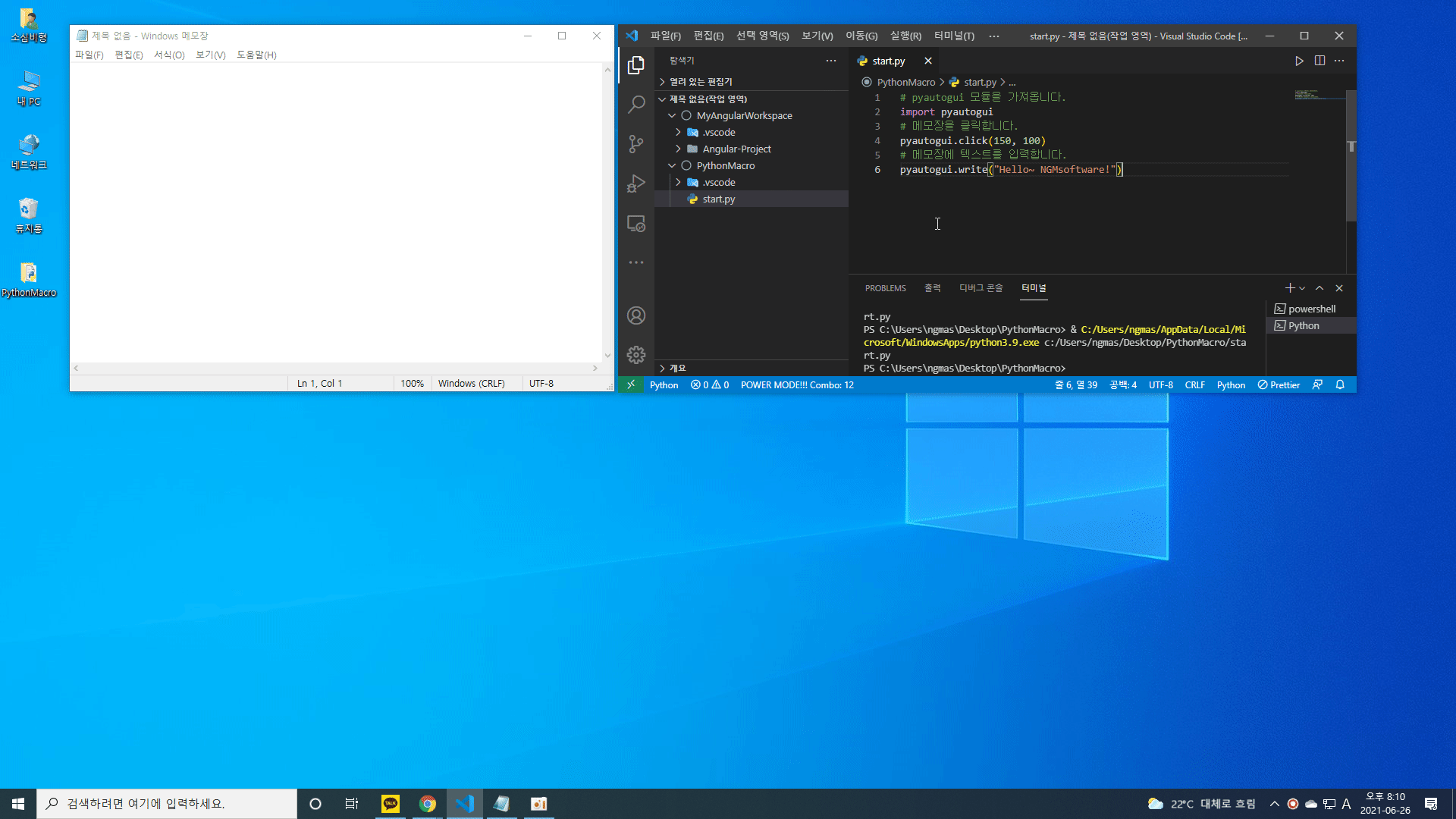Click the Prettier status bar item

click(1279, 385)
